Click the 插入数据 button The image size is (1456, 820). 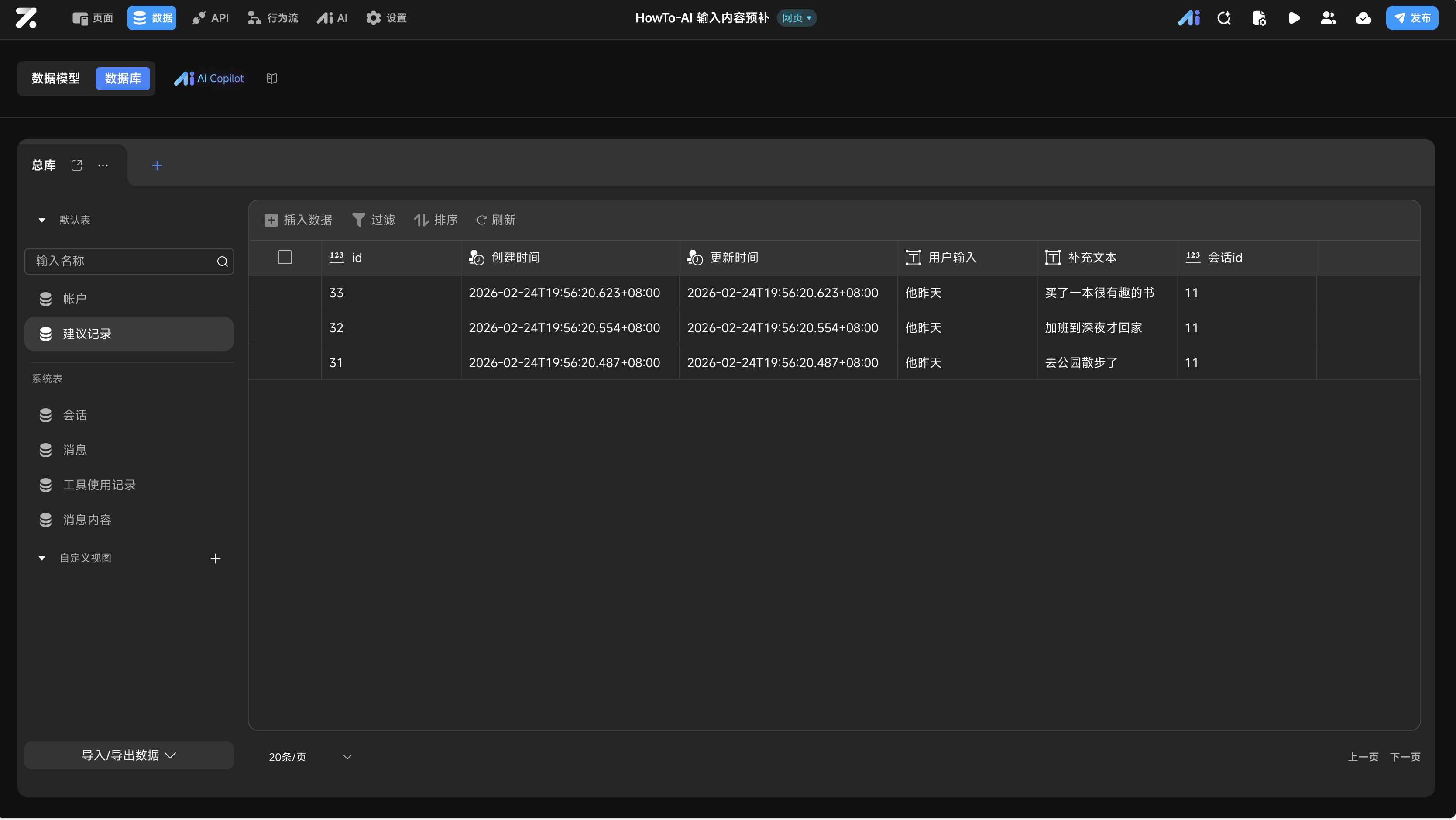(x=299, y=220)
